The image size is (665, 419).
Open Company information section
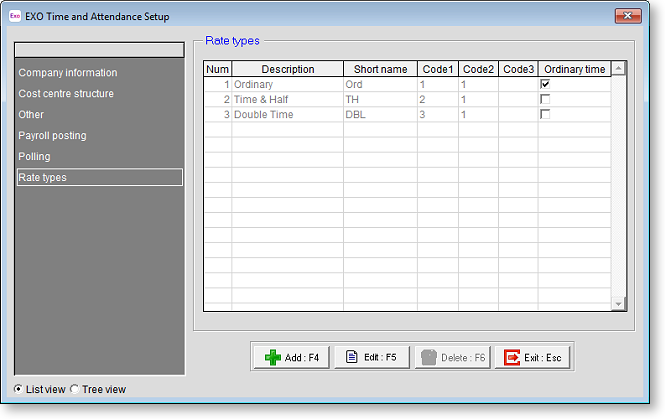[x=68, y=73]
